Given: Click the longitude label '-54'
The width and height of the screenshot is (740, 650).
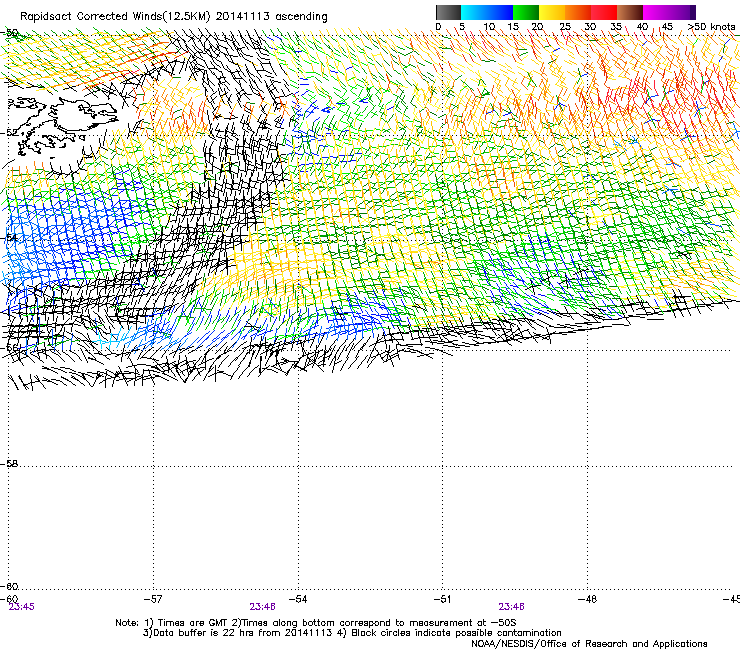Looking at the screenshot, I should (x=298, y=599).
